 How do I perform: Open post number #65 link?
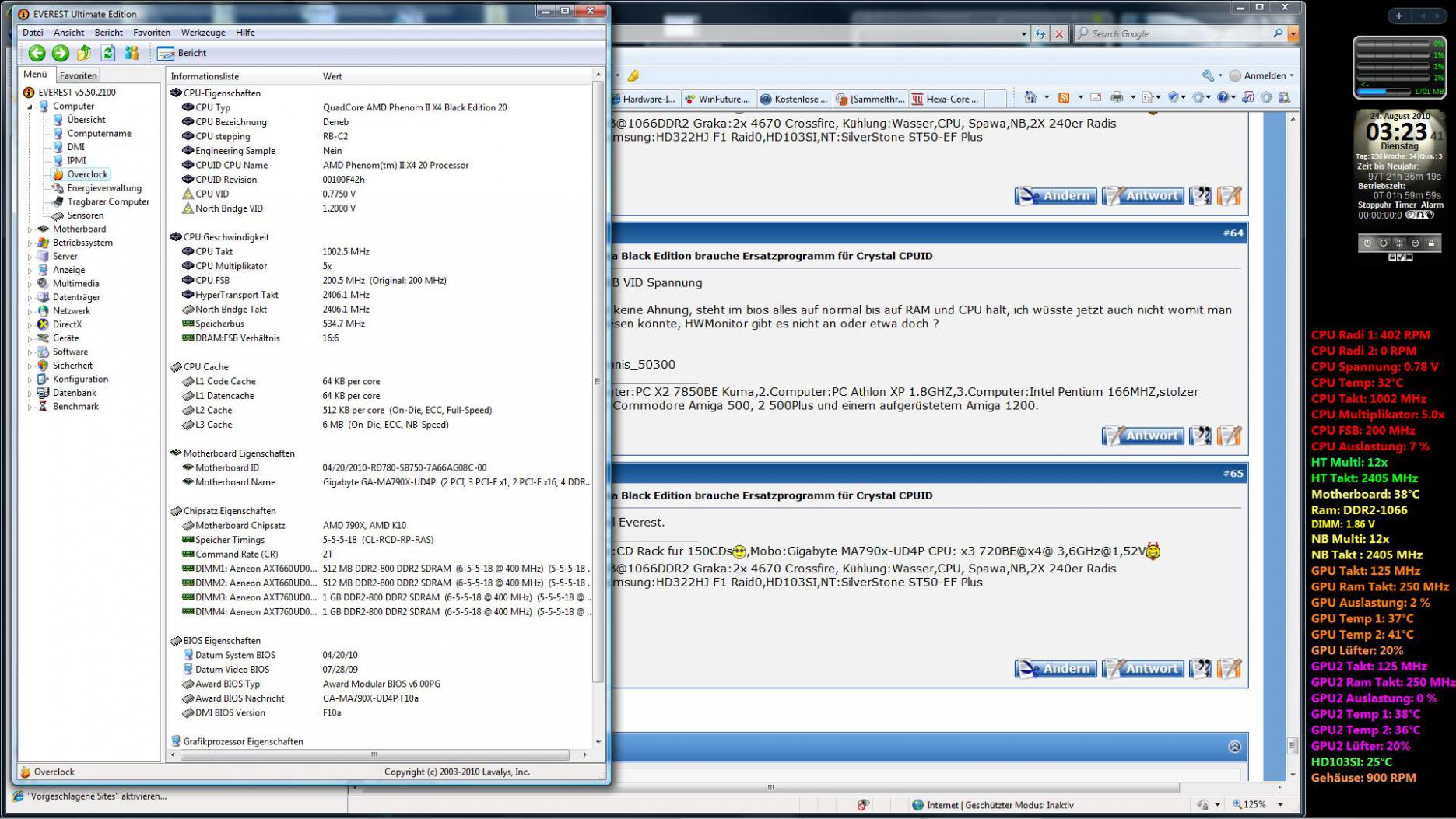[x=1233, y=473]
